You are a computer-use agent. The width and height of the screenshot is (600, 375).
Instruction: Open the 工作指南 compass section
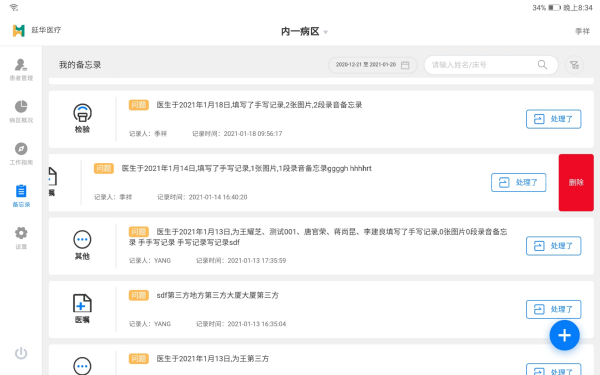[21, 153]
